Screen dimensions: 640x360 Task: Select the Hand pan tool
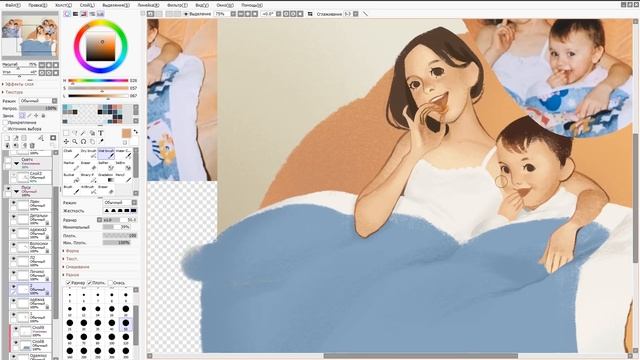(92, 142)
